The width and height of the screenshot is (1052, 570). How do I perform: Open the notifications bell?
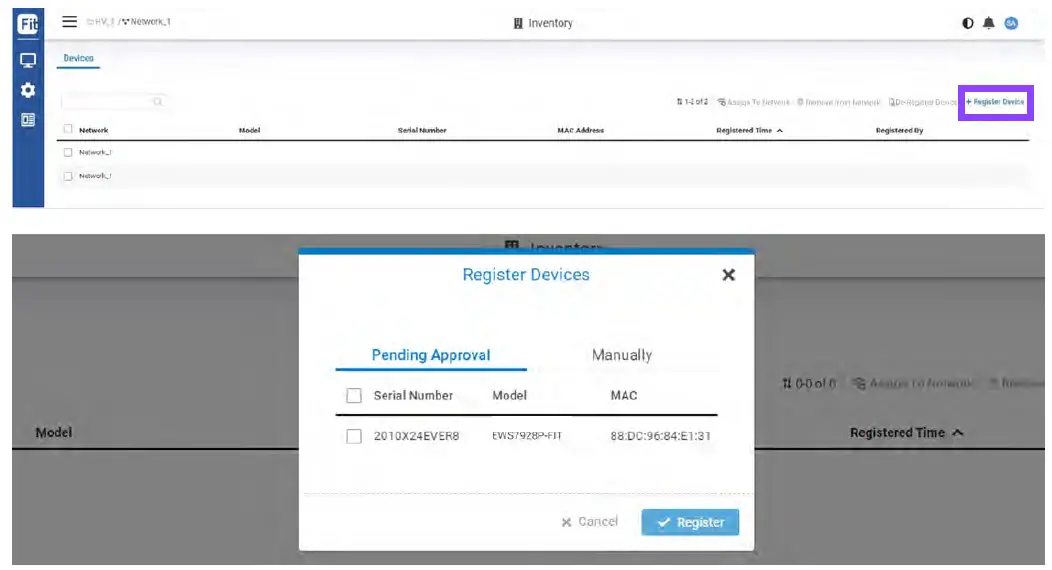[989, 23]
